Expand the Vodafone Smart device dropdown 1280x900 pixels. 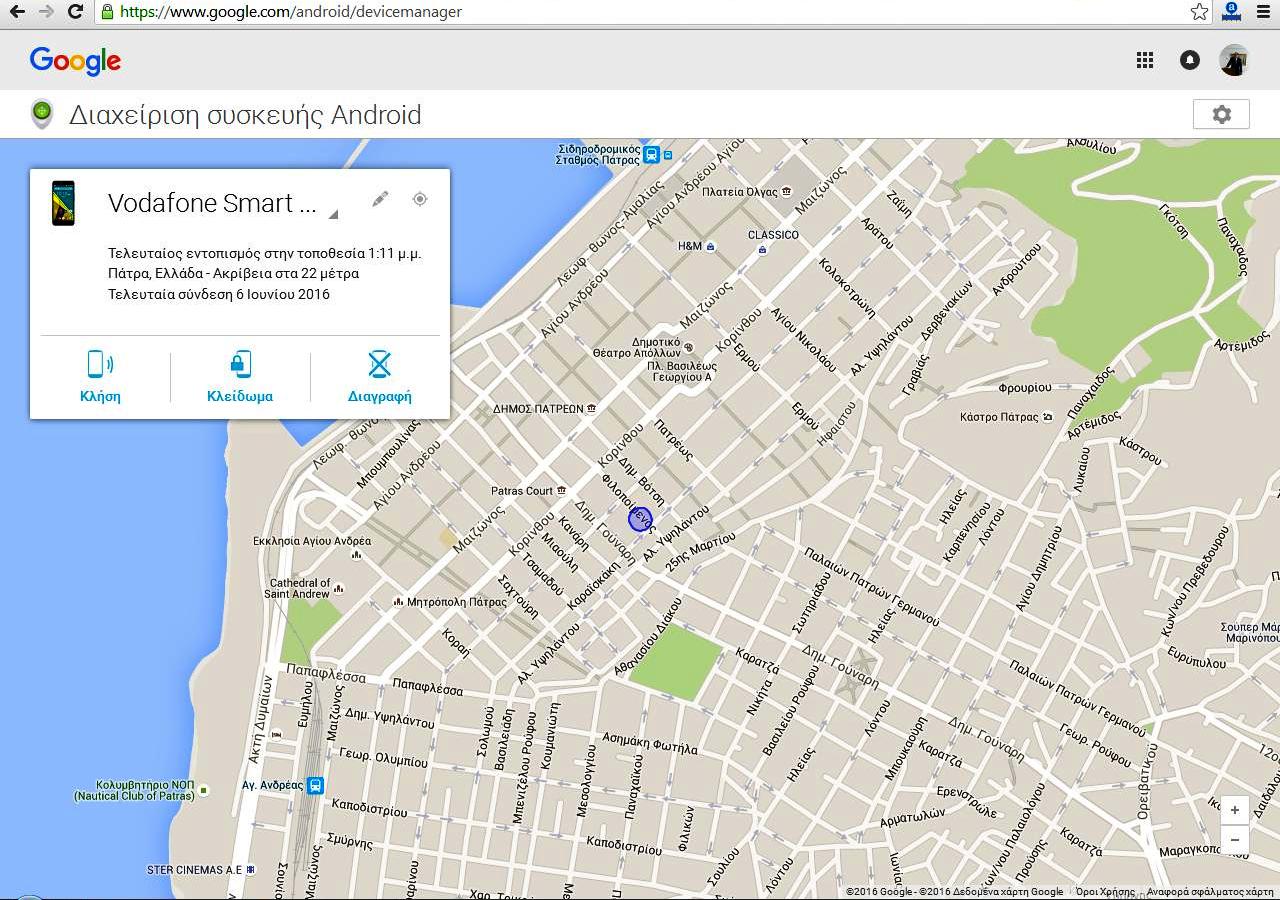pos(334,214)
